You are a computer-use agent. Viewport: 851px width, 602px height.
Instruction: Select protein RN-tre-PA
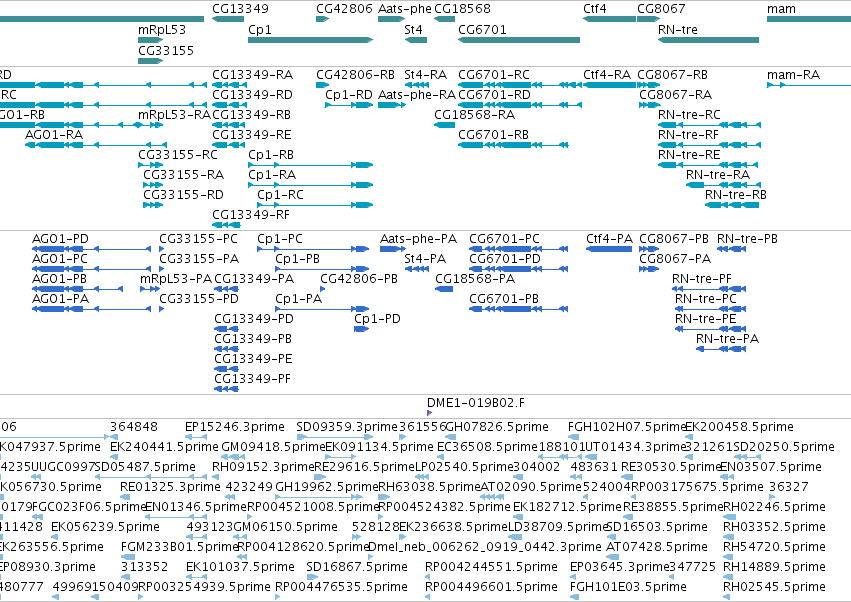pos(727,339)
